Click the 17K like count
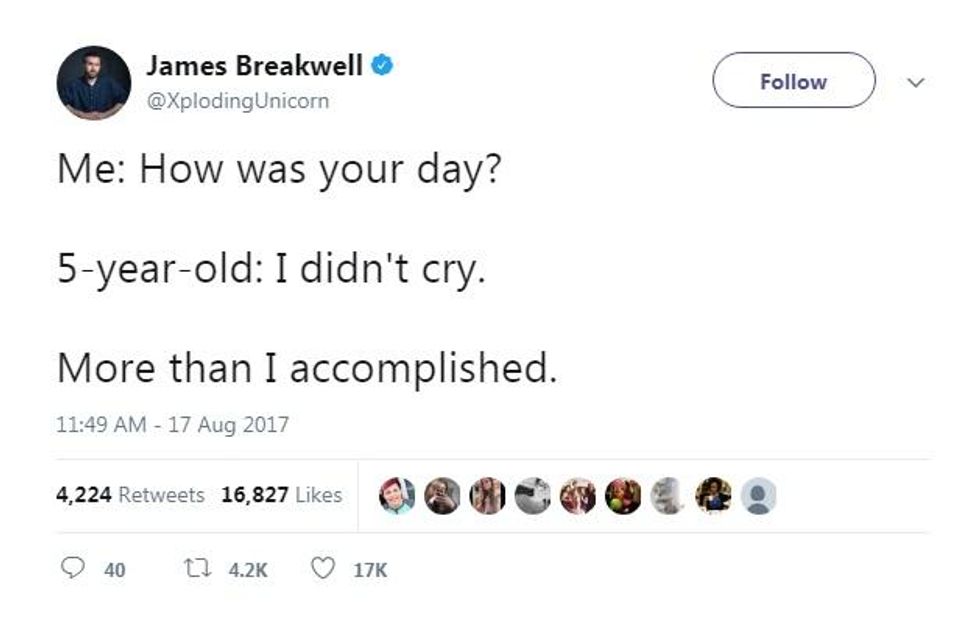This screenshot has width=980, height=620. 370,570
